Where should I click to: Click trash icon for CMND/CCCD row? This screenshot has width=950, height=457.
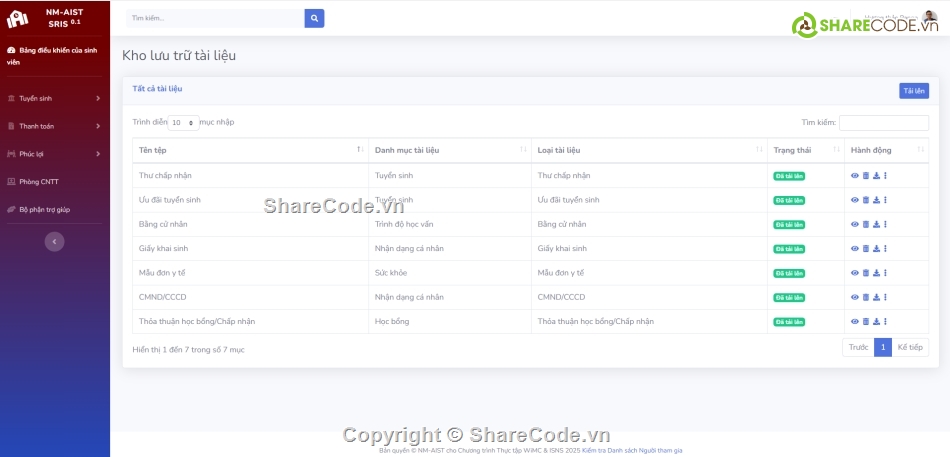tap(866, 297)
